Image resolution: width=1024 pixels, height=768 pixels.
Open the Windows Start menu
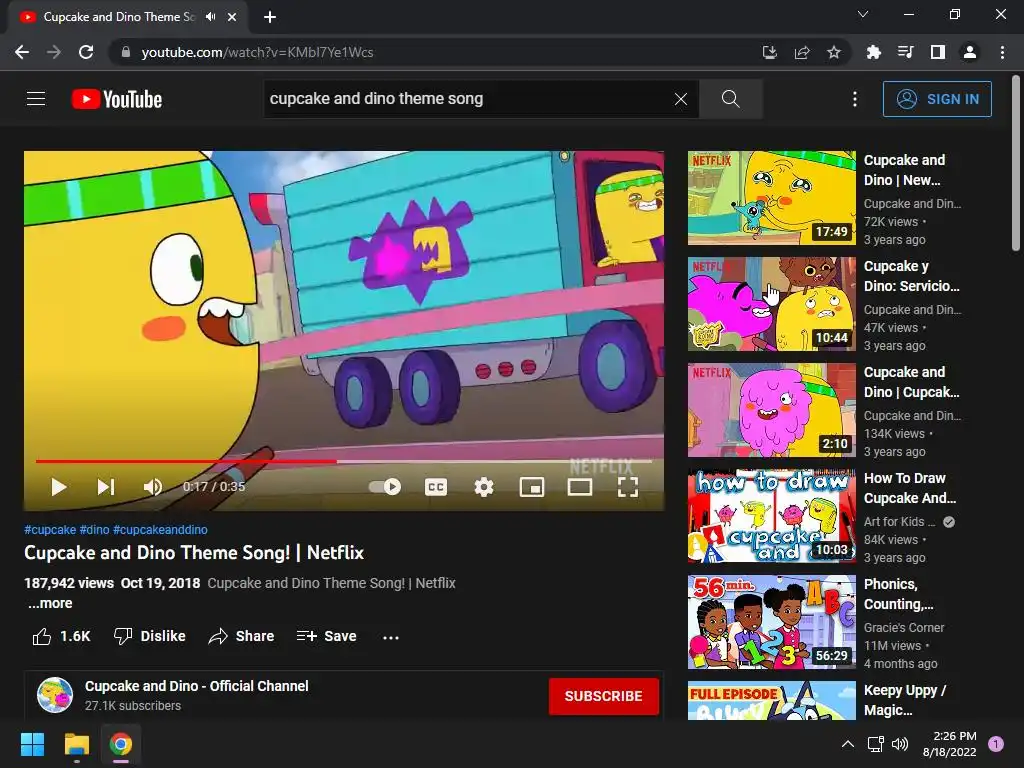[32, 744]
